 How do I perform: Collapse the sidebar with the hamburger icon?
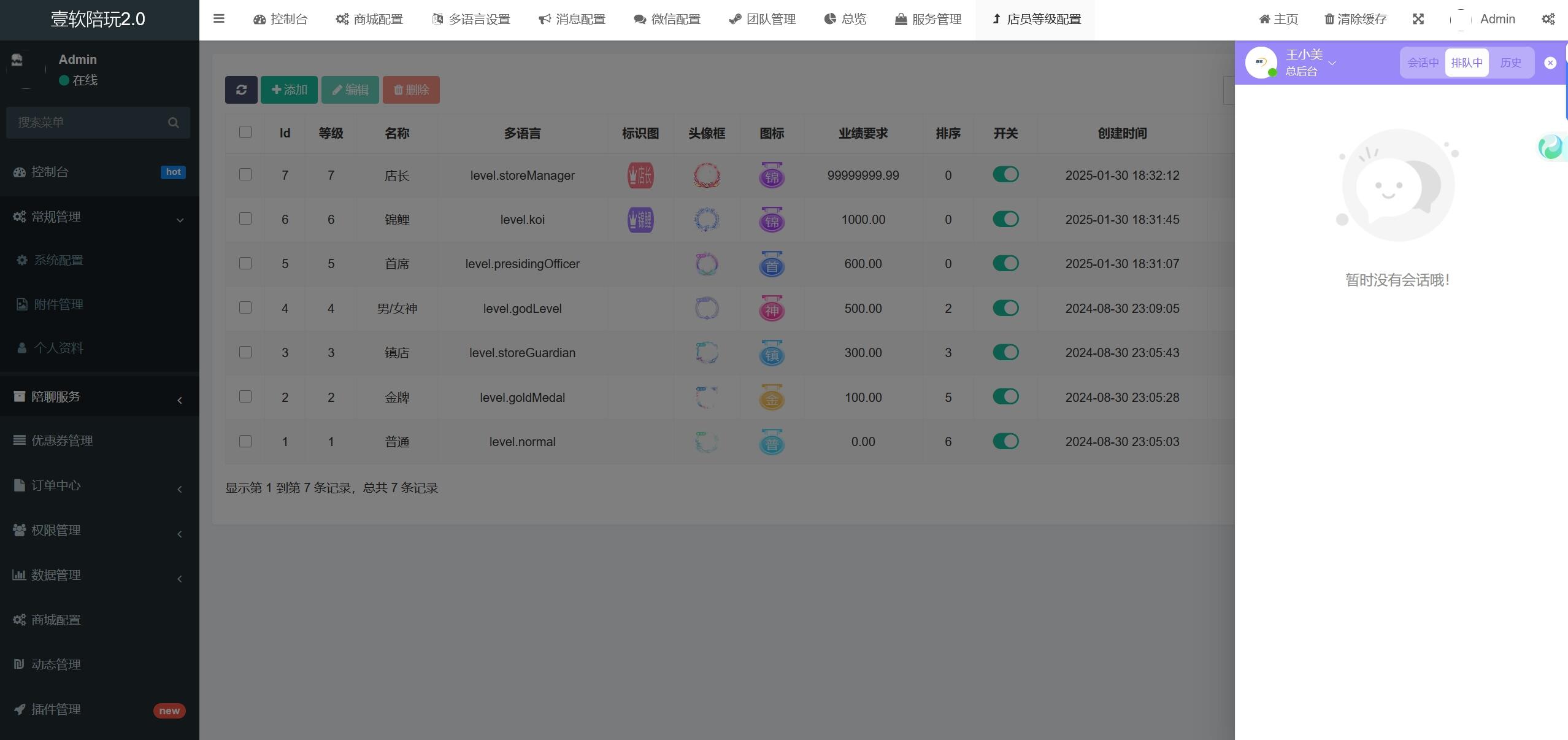(x=218, y=19)
